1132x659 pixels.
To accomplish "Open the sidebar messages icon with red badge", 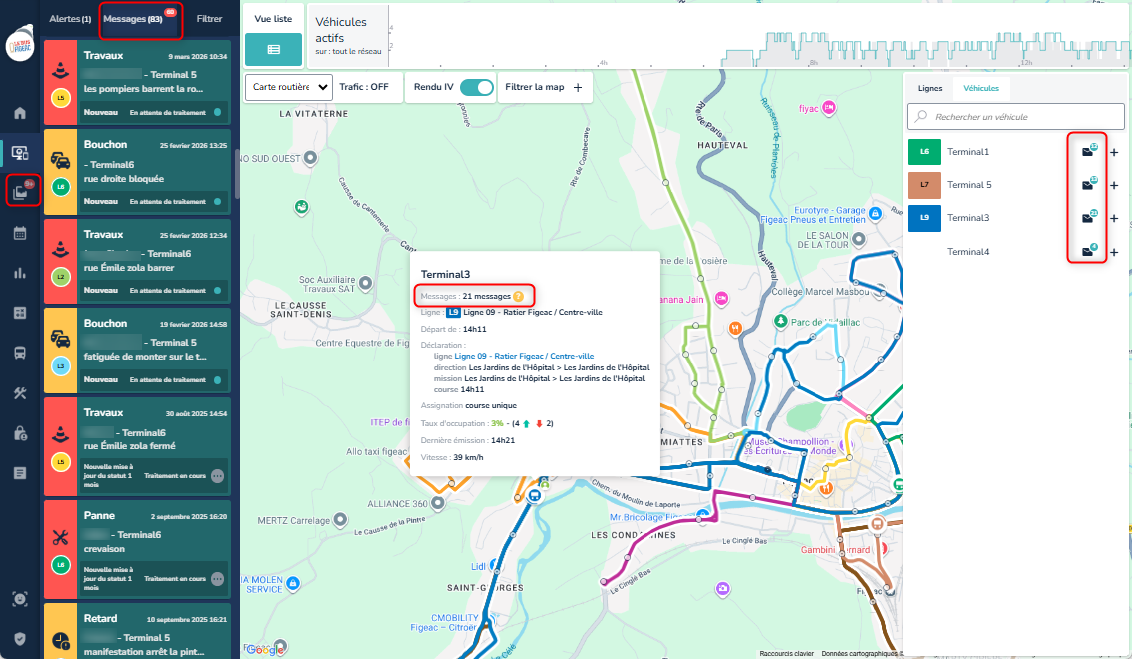I will [x=21, y=190].
